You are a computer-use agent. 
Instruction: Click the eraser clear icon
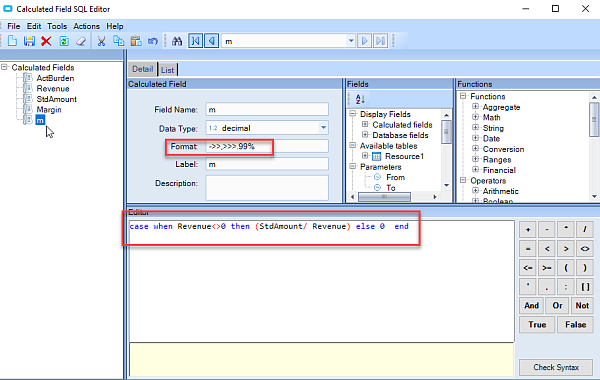81,41
